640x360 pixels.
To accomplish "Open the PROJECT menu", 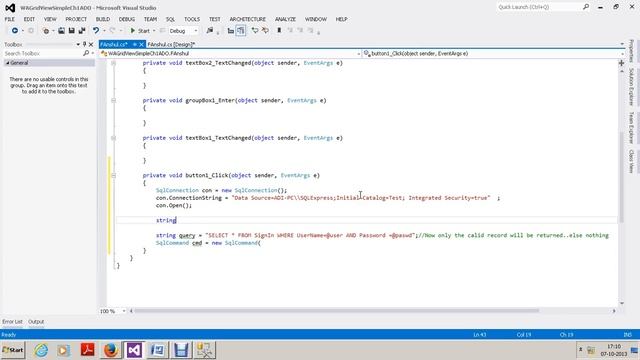I will [x=76, y=19].
